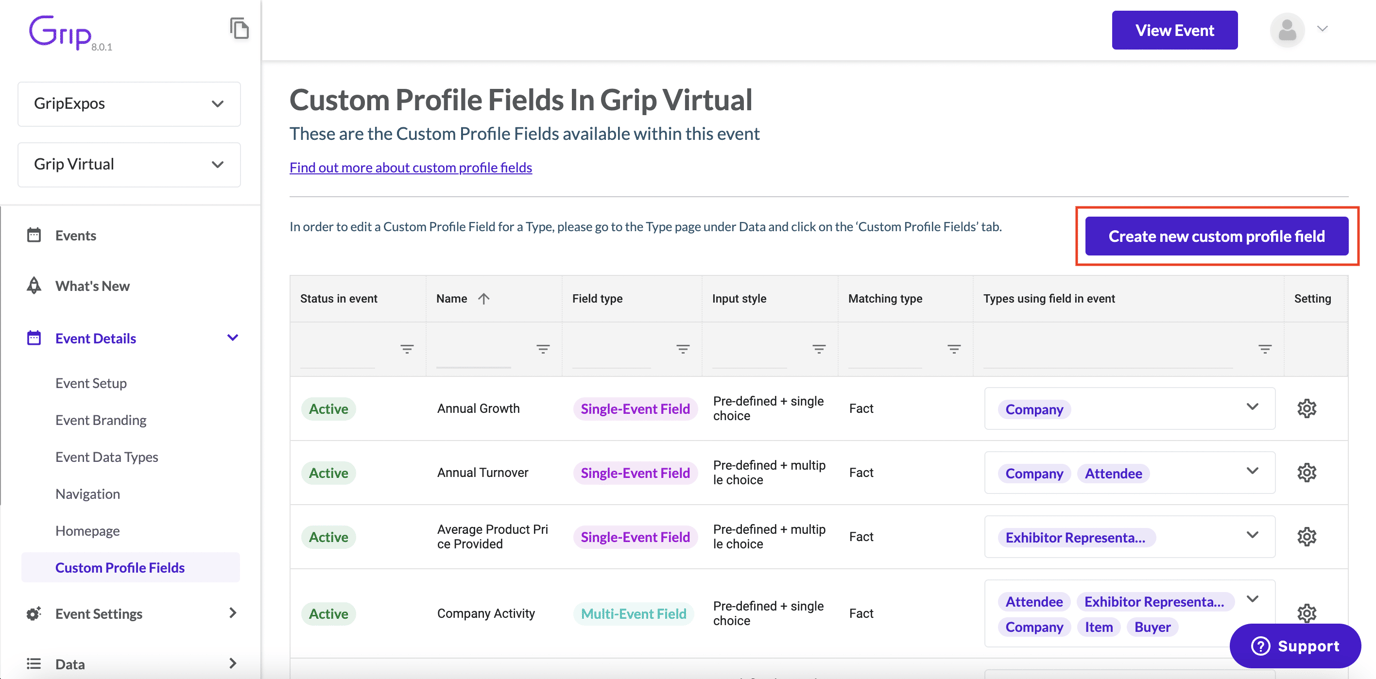1376x679 pixels.
Task: Open What's New via the bell icon
Action: point(34,285)
